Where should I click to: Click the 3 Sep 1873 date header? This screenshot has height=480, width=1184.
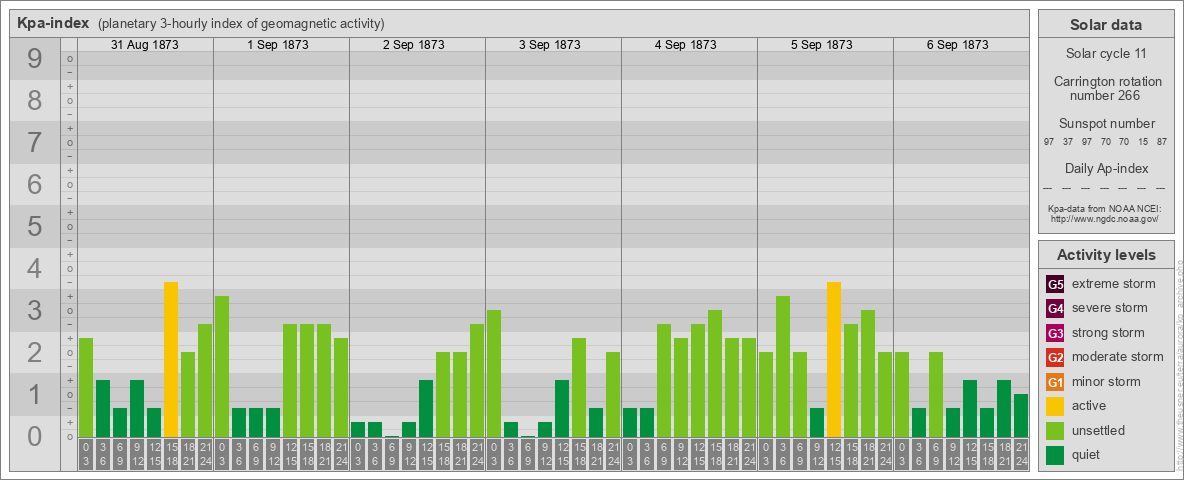pos(550,45)
